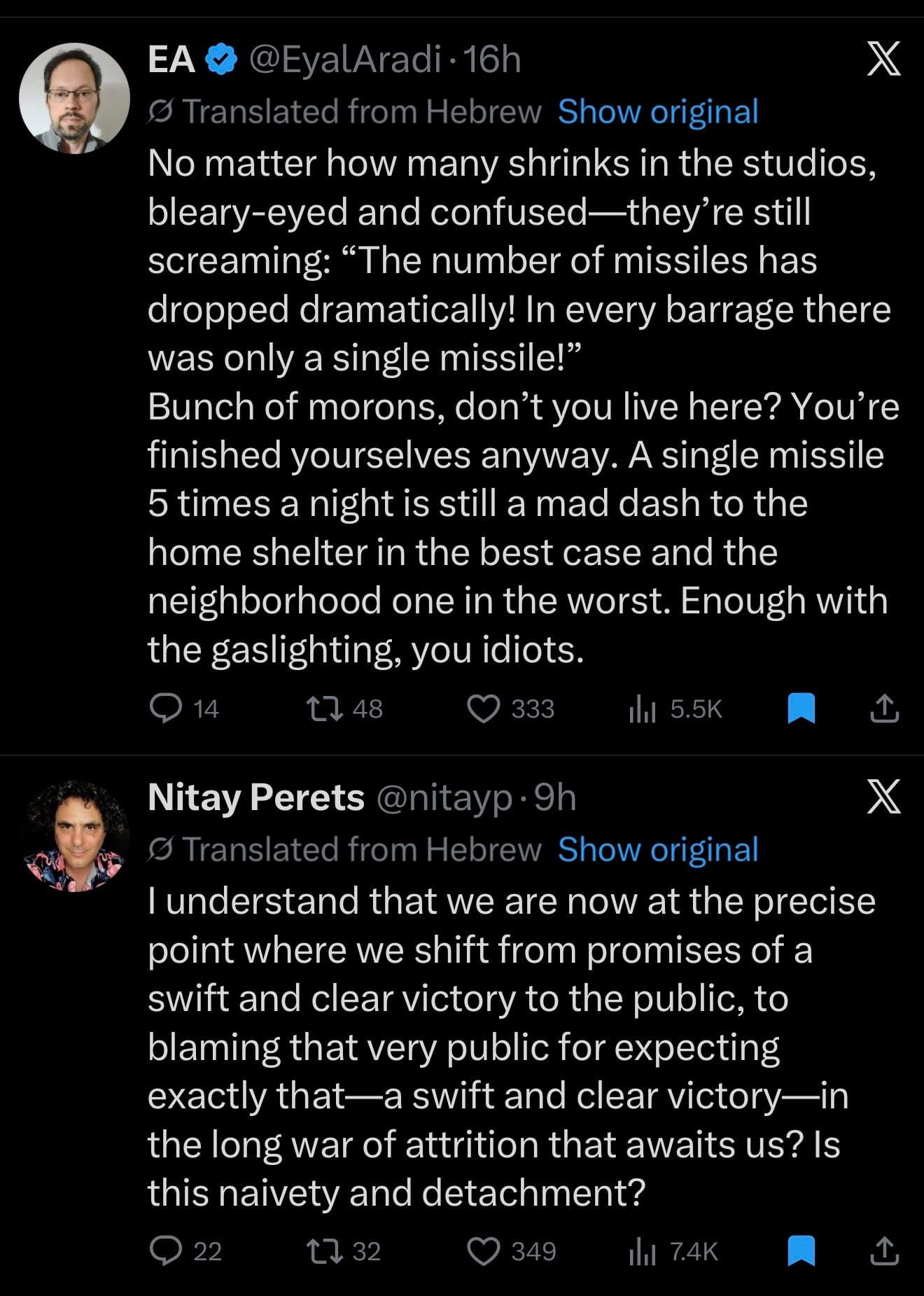Image resolution: width=924 pixels, height=1296 pixels.
Task: Repost Nitay Perets' tweet with 32 reposts
Action: [x=325, y=1250]
